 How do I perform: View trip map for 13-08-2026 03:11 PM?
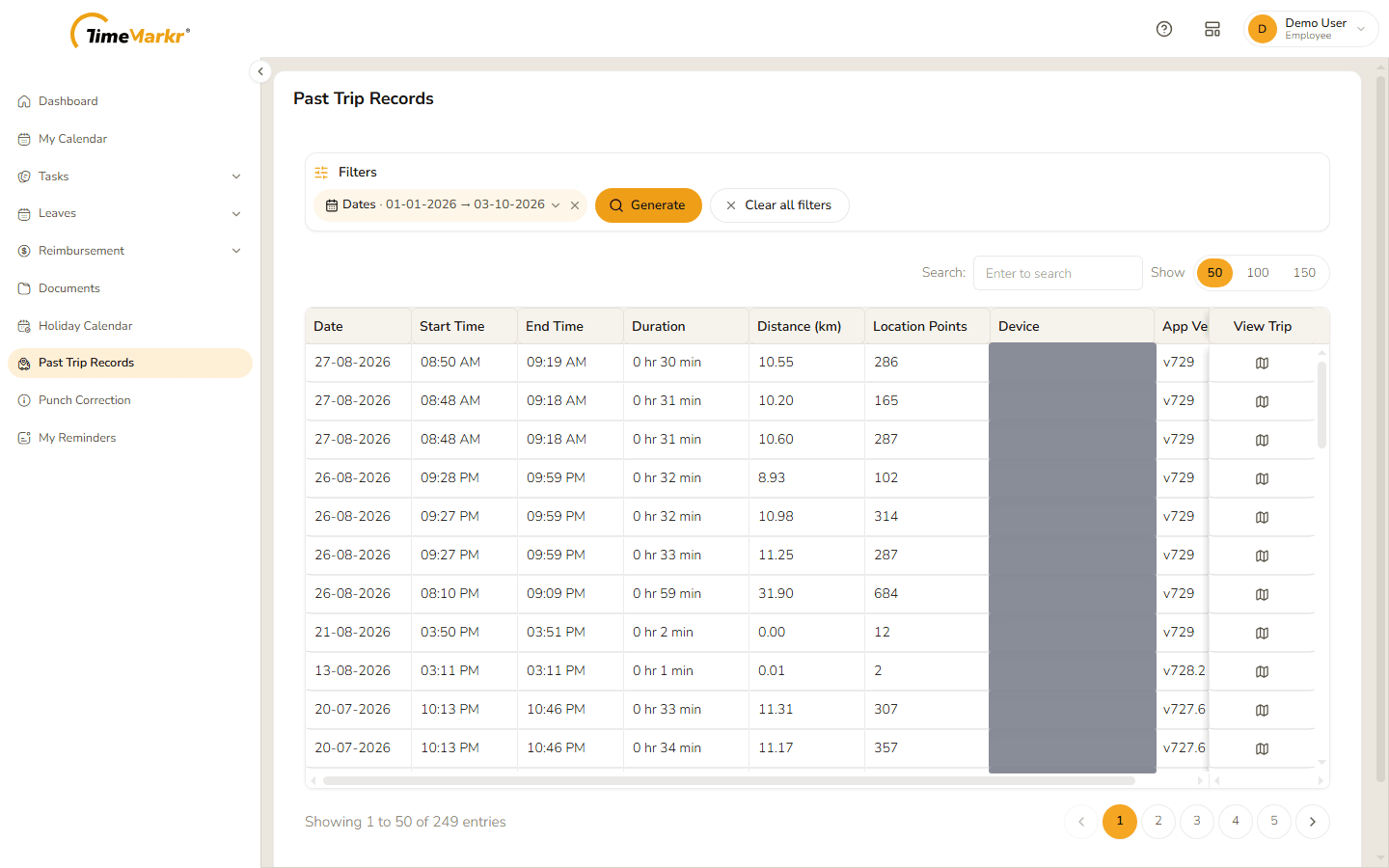[1262, 671]
